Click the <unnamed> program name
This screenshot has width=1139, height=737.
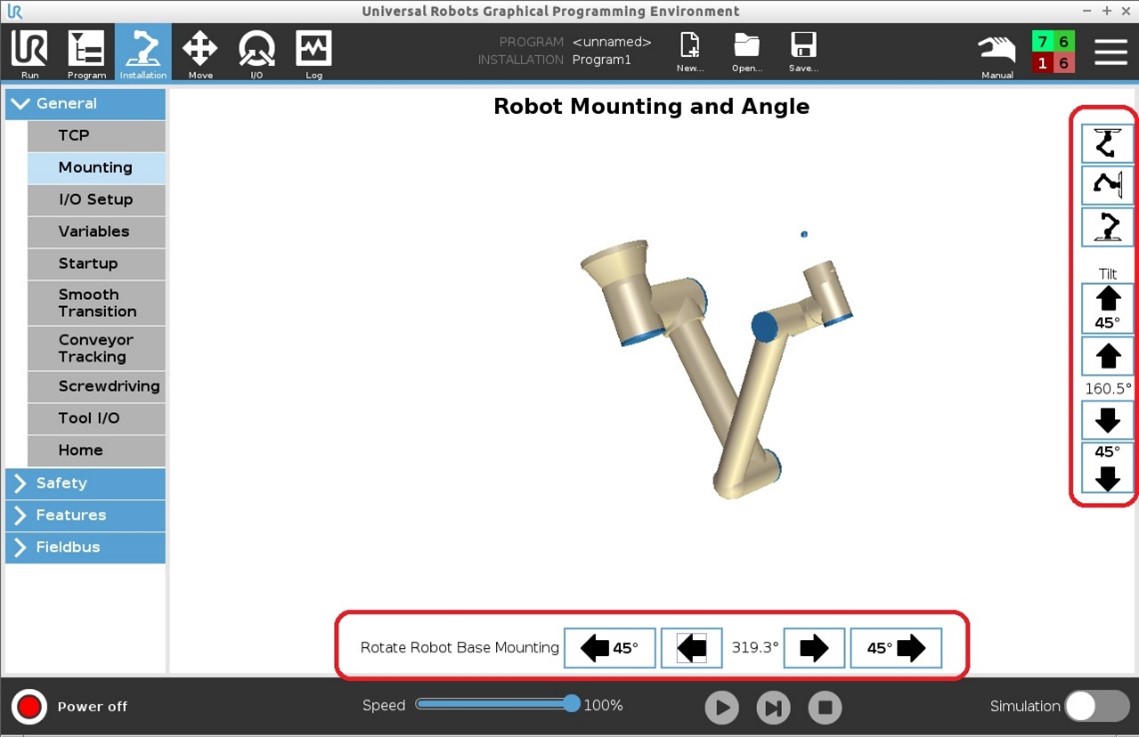(612, 42)
